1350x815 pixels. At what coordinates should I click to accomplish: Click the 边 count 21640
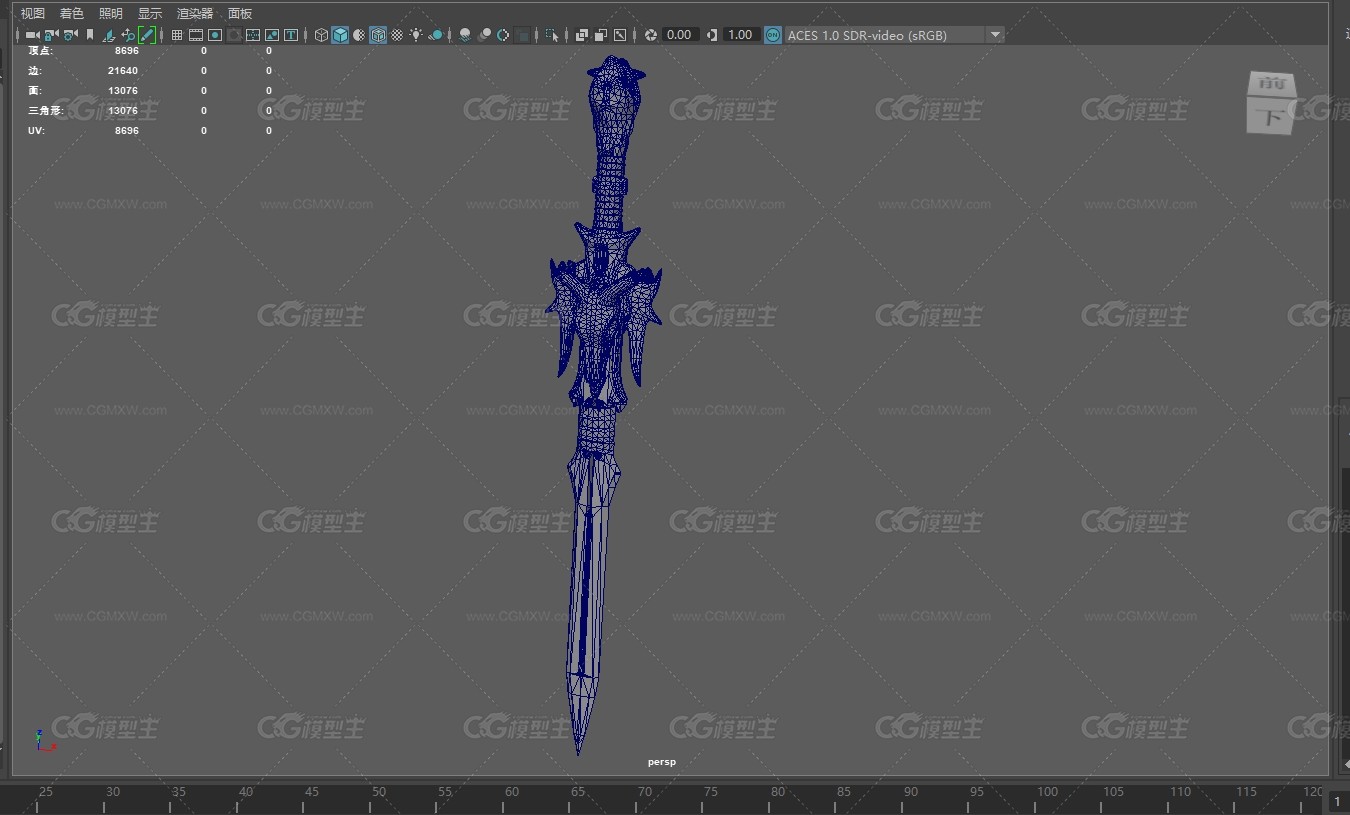click(x=123, y=71)
